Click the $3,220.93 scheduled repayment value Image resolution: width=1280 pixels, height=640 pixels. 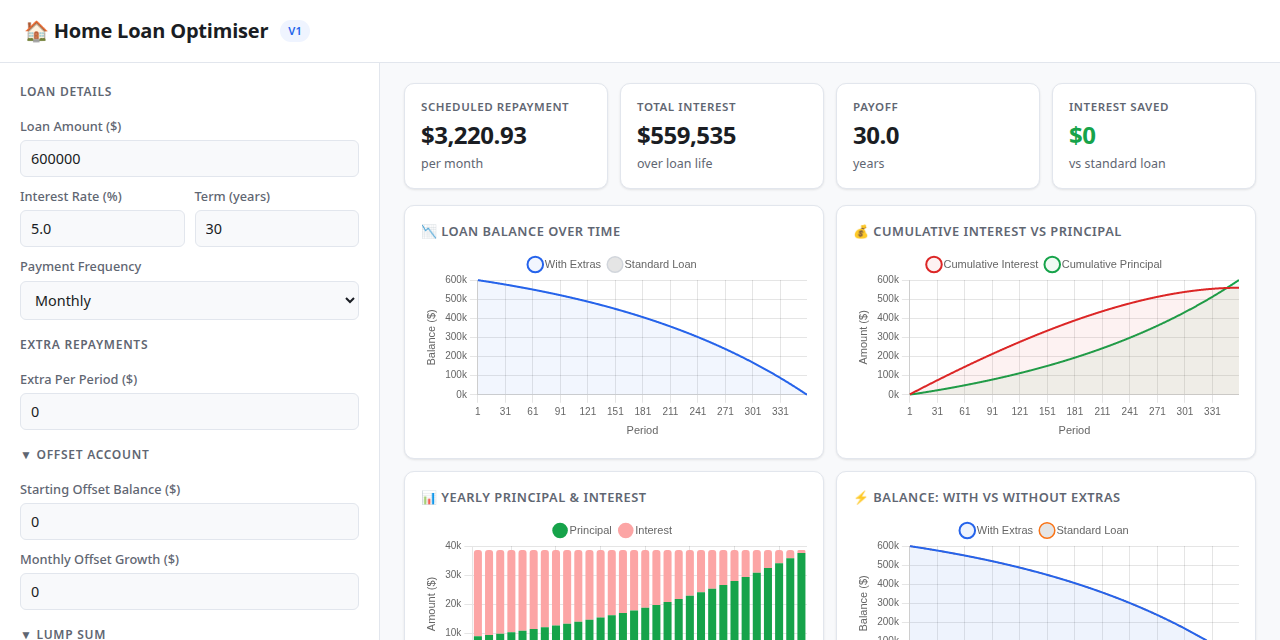474,136
